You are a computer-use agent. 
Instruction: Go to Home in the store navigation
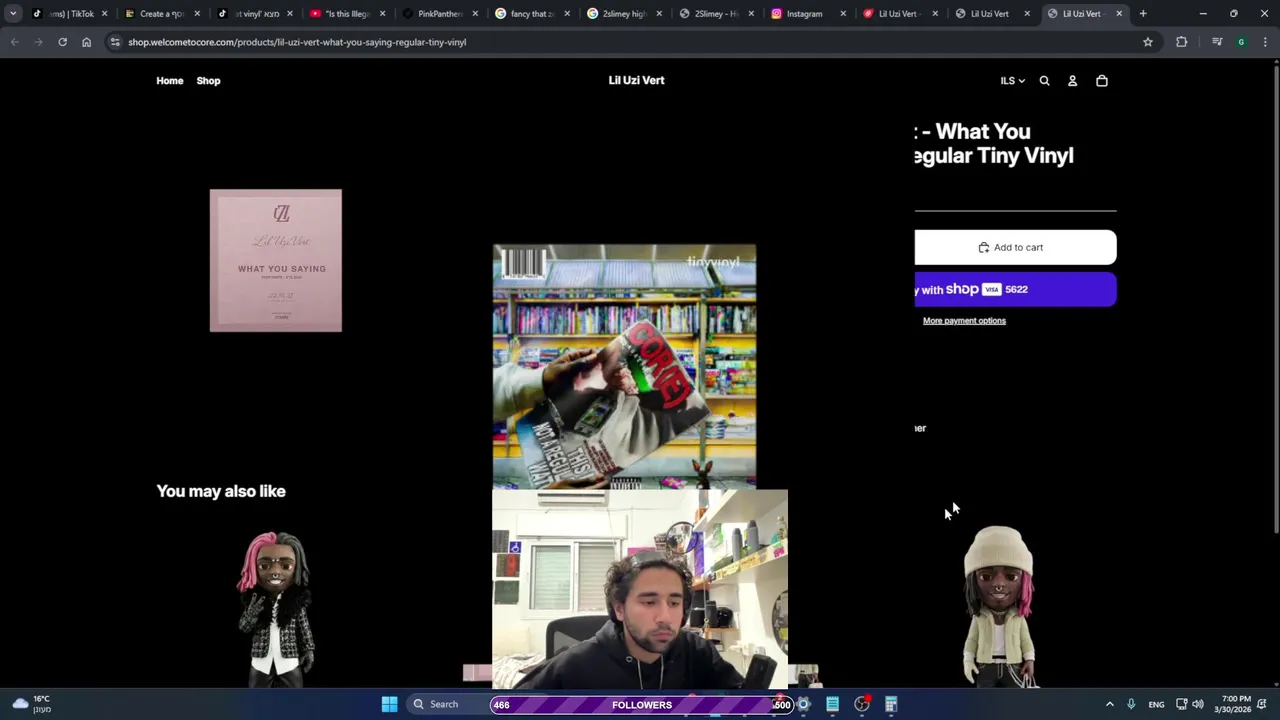click(170, 81)
